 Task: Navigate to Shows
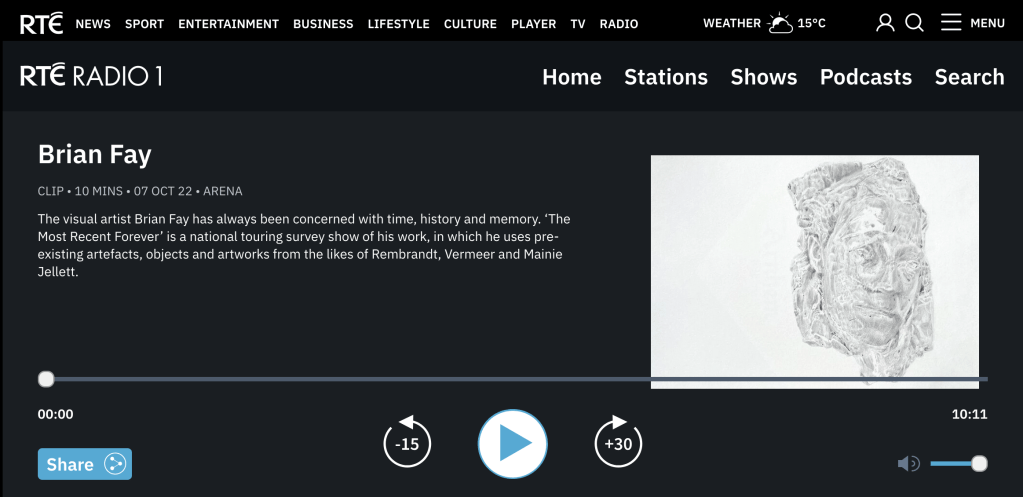click(x=763, y=77)
